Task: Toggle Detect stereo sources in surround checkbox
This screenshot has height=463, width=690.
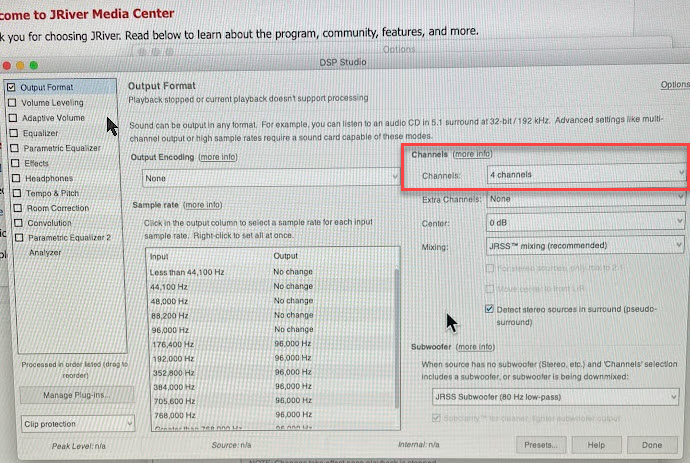Action: click(x=489, y=309)
